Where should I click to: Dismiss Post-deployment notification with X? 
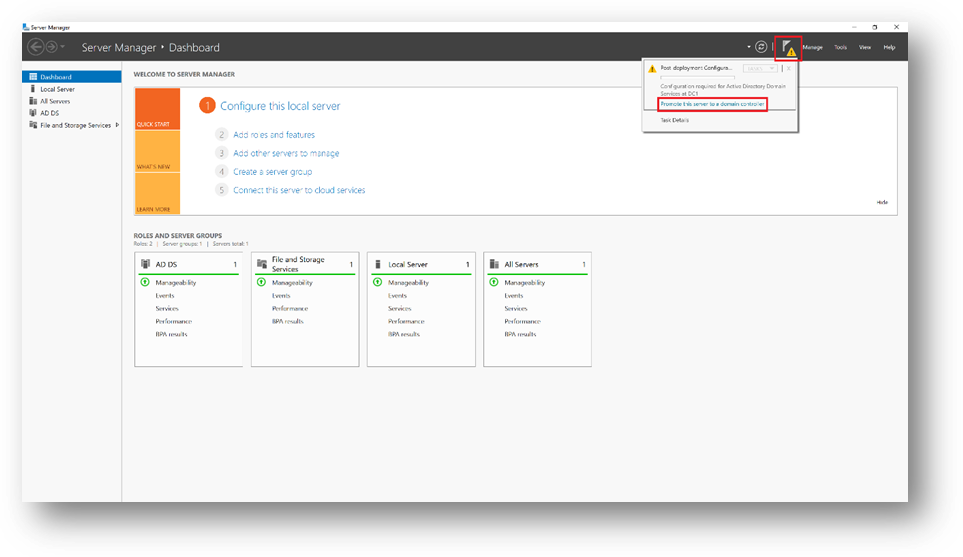[x=789, y=68]
